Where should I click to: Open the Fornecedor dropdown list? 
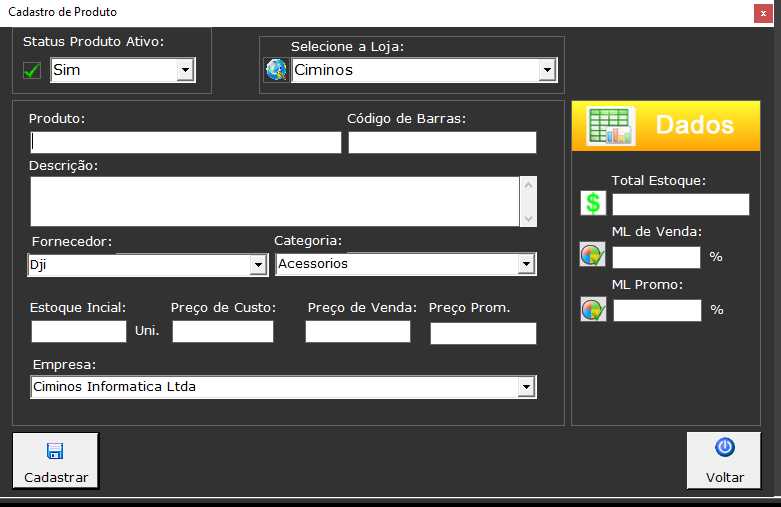258,264
